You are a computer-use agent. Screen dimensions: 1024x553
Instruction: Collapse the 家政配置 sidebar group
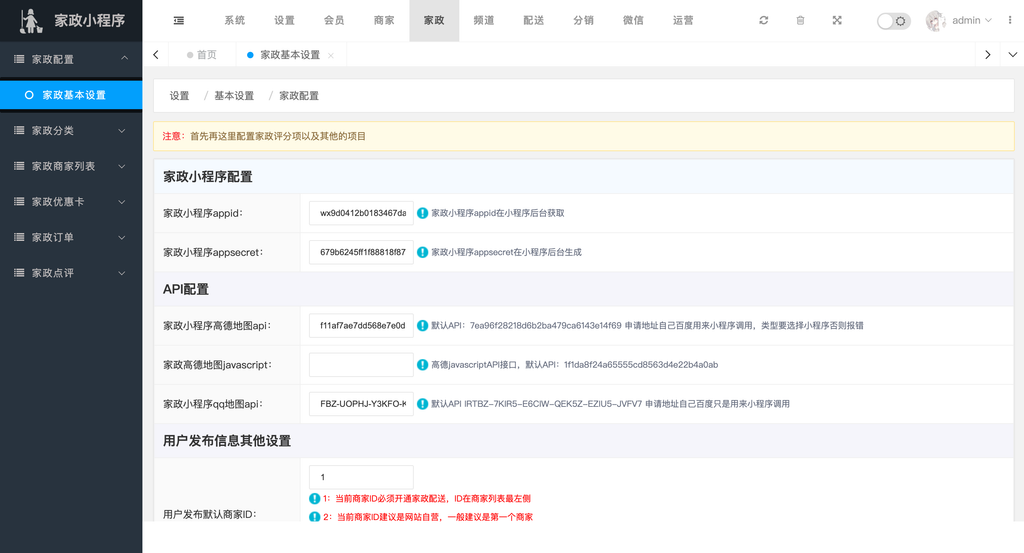click(71, 59)
